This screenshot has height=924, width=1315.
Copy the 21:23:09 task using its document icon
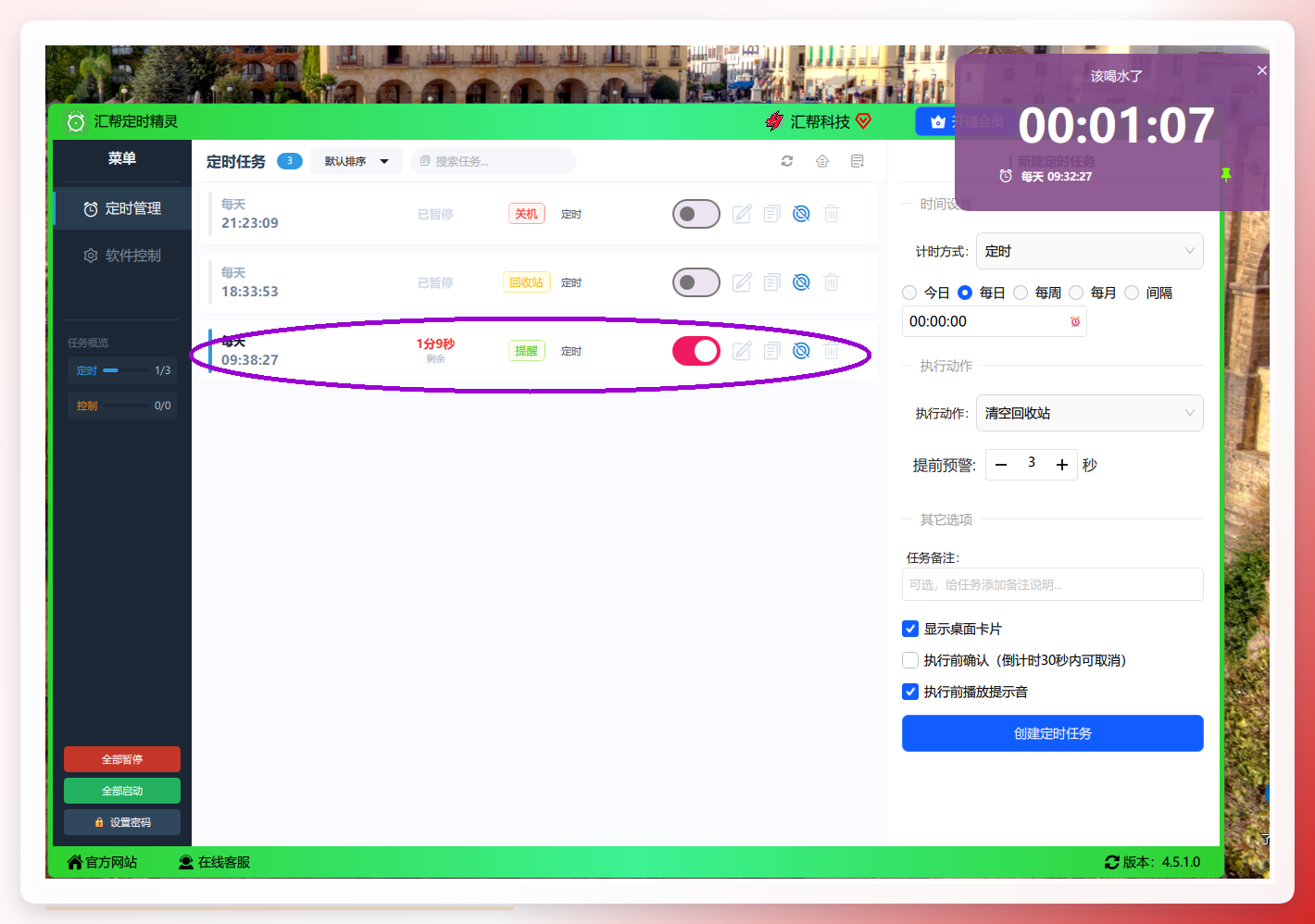click(x=771, y=214)
